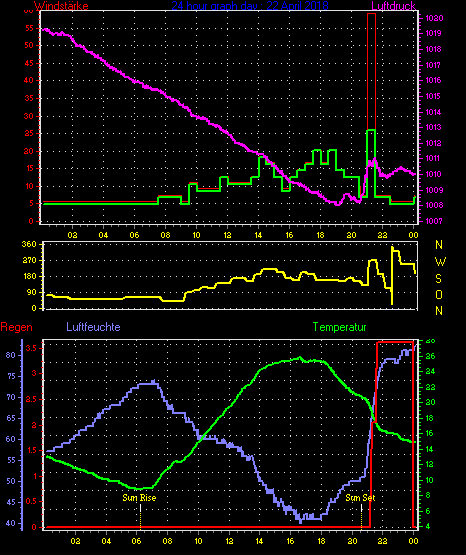Click the red 0.5 rain axis value

point(31,502)
